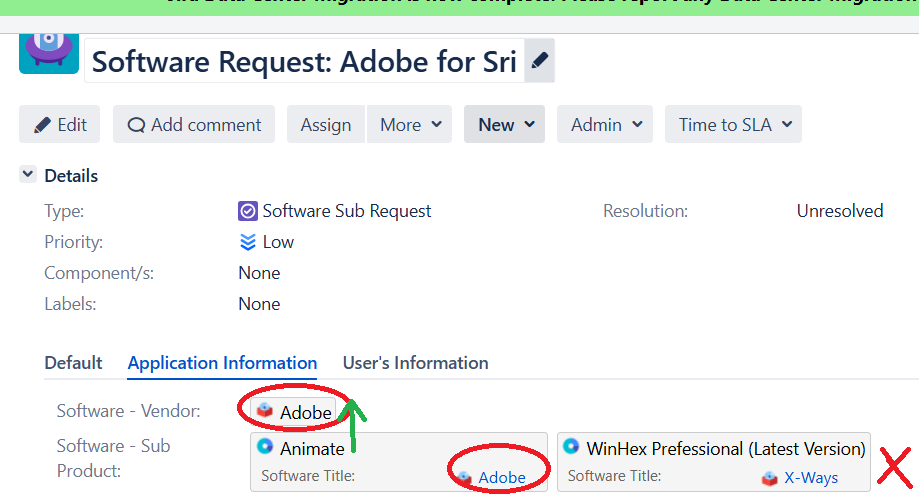
Task: Collapse the Details section chevron
Action: 28,174
